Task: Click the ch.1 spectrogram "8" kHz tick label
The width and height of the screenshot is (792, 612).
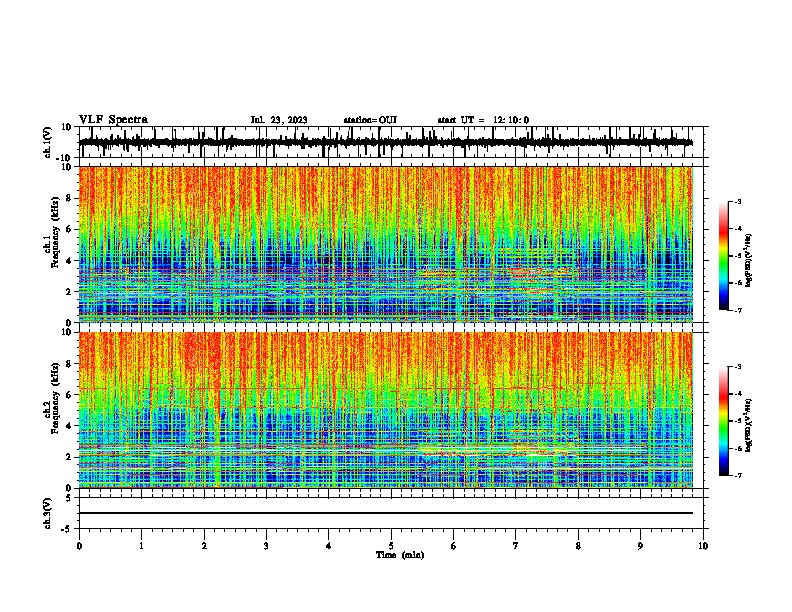Action: [x=69, y=198]
